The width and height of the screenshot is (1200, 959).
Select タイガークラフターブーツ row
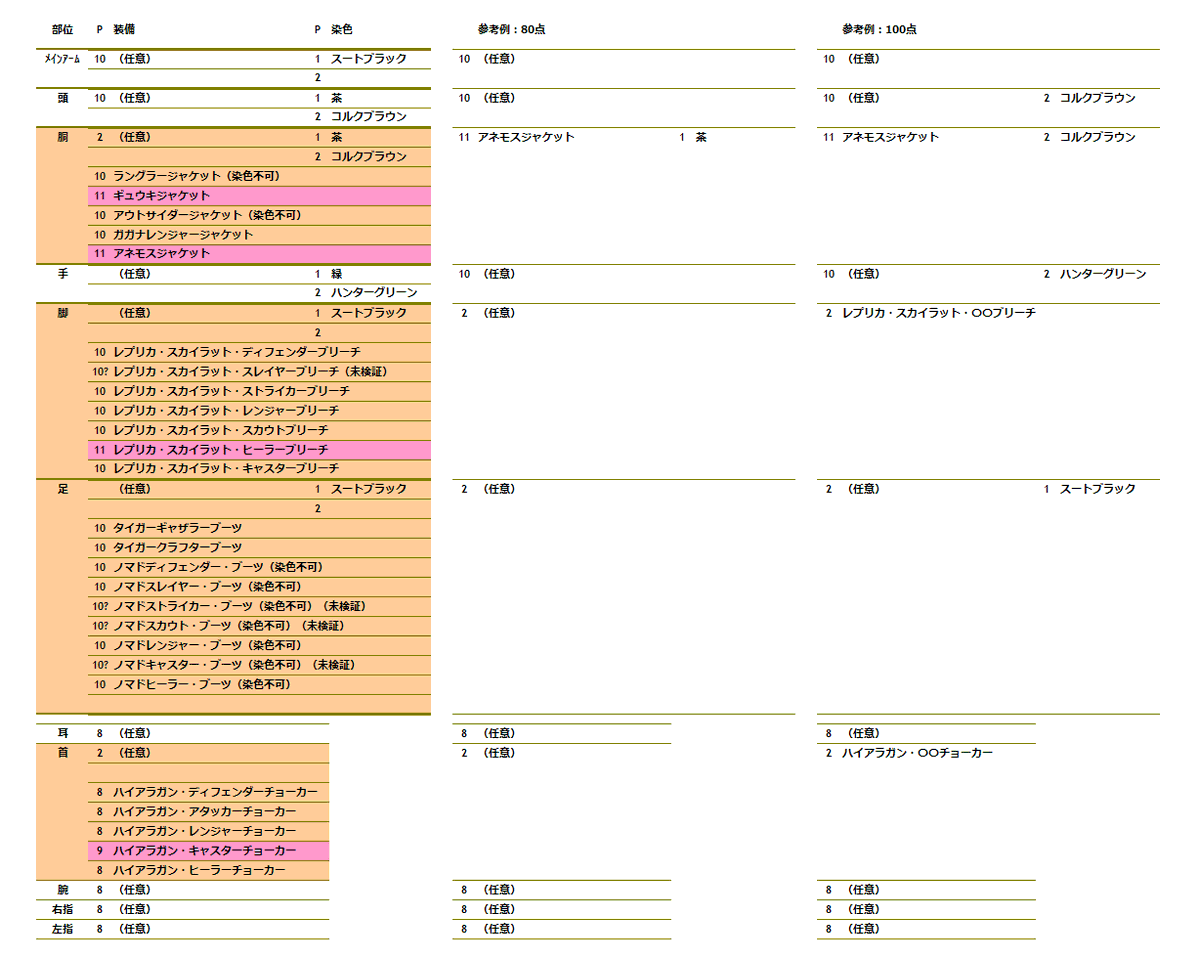(x=259, y=548)
